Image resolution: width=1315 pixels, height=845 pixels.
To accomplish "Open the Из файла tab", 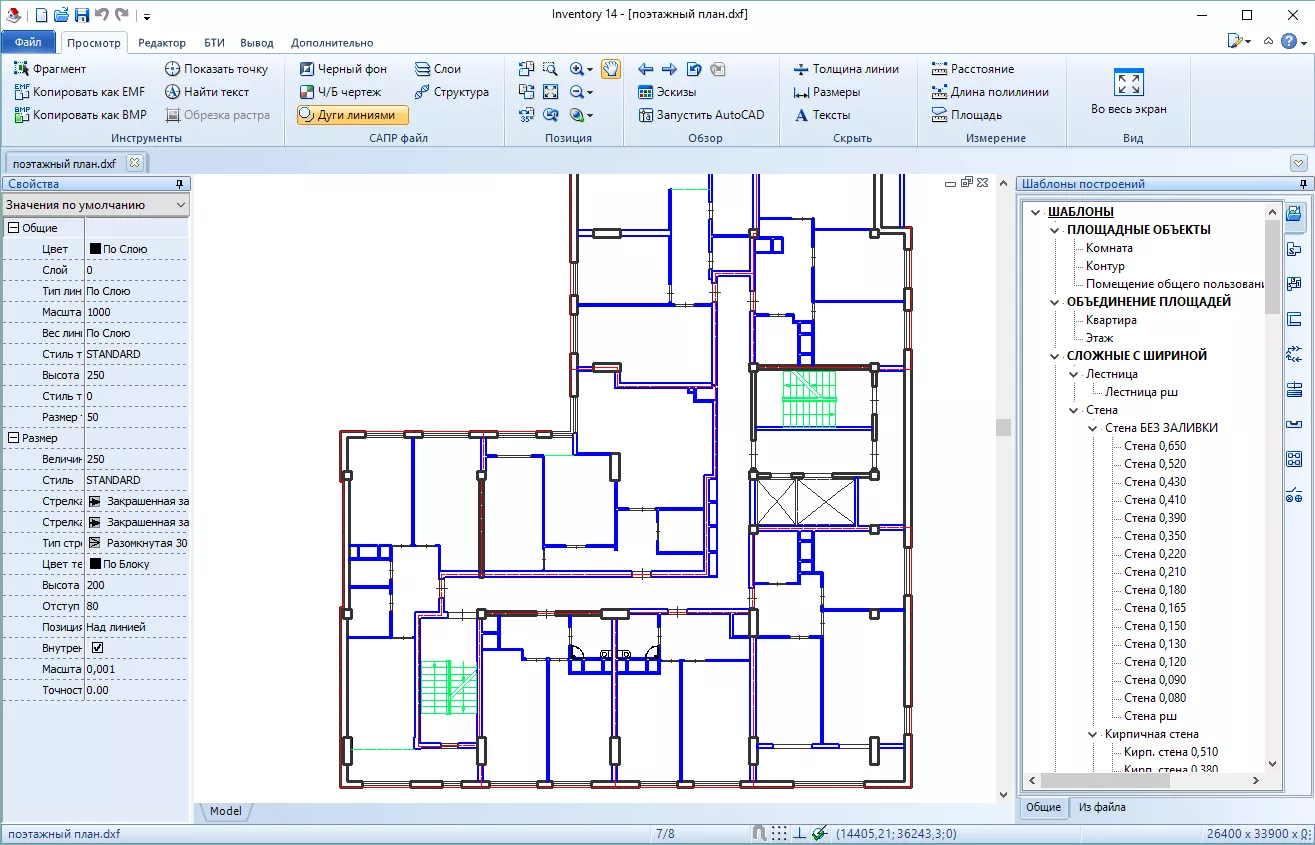I will click(1101, 807).
